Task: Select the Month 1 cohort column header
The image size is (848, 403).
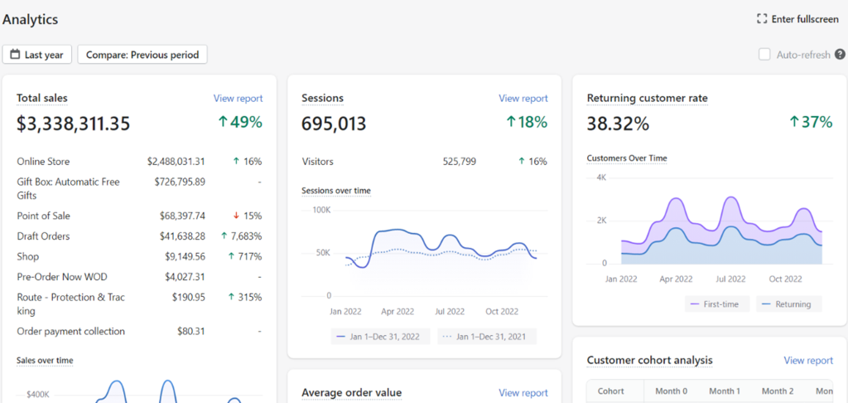Action: (x=725, y=391)
